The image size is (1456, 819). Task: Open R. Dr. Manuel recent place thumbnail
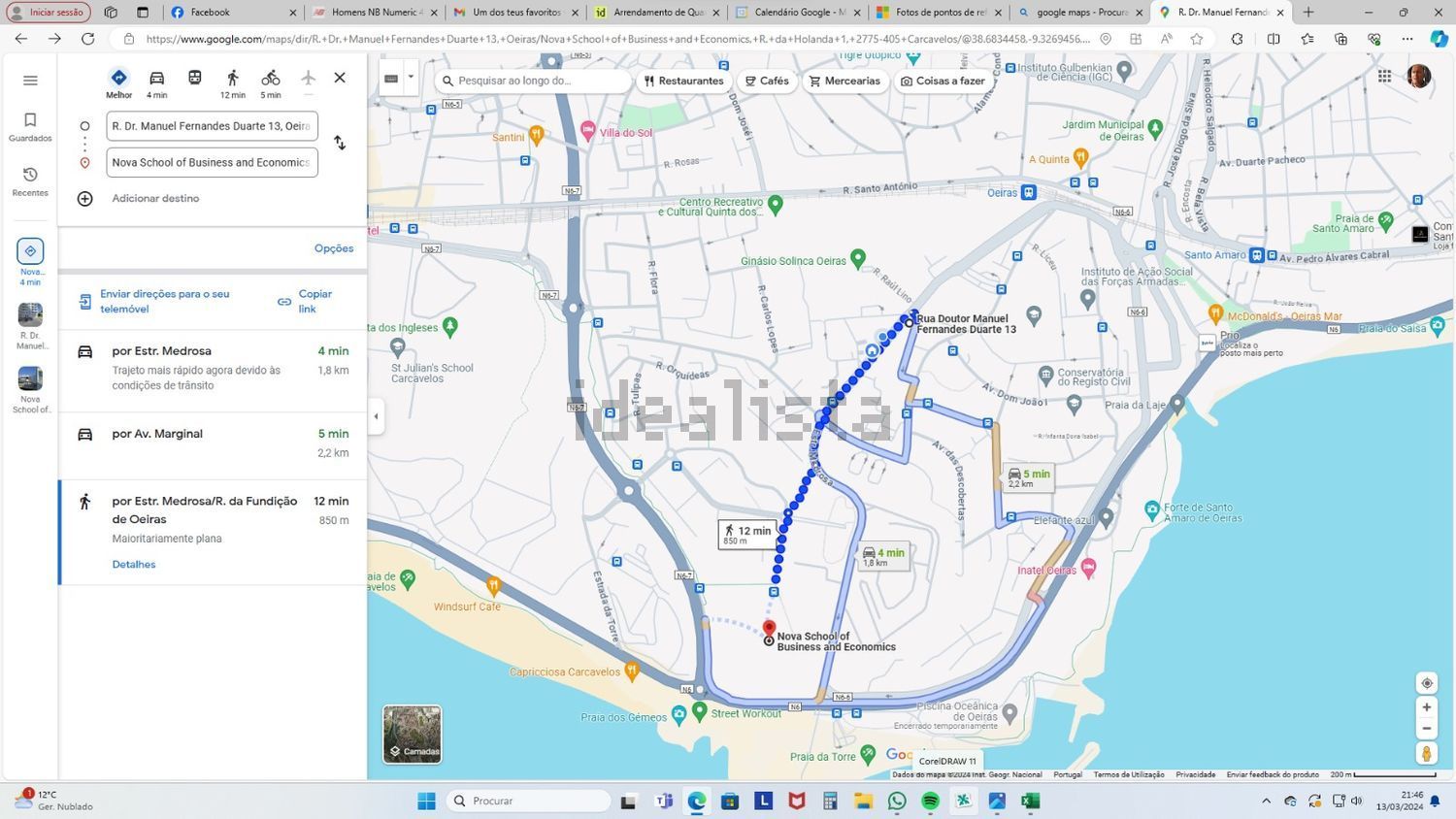point(30,326)
